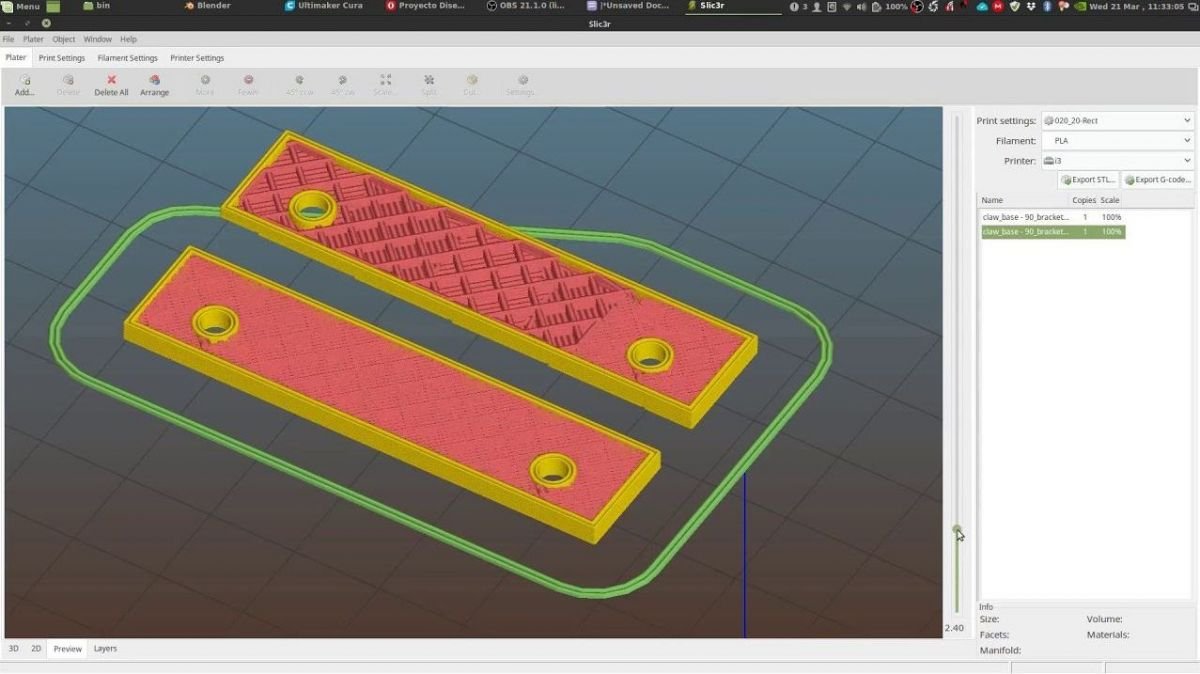This screenshot has width=1200, height=674.
Task: Open the Printer dropdown showing i3
Action: pyautogui.click(x=1117, y=161)
